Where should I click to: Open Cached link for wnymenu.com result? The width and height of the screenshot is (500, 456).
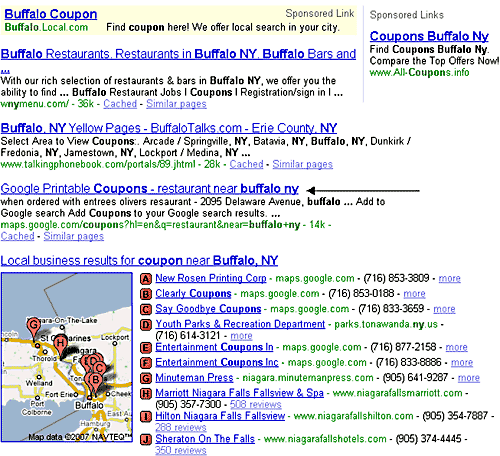point(120,104)
